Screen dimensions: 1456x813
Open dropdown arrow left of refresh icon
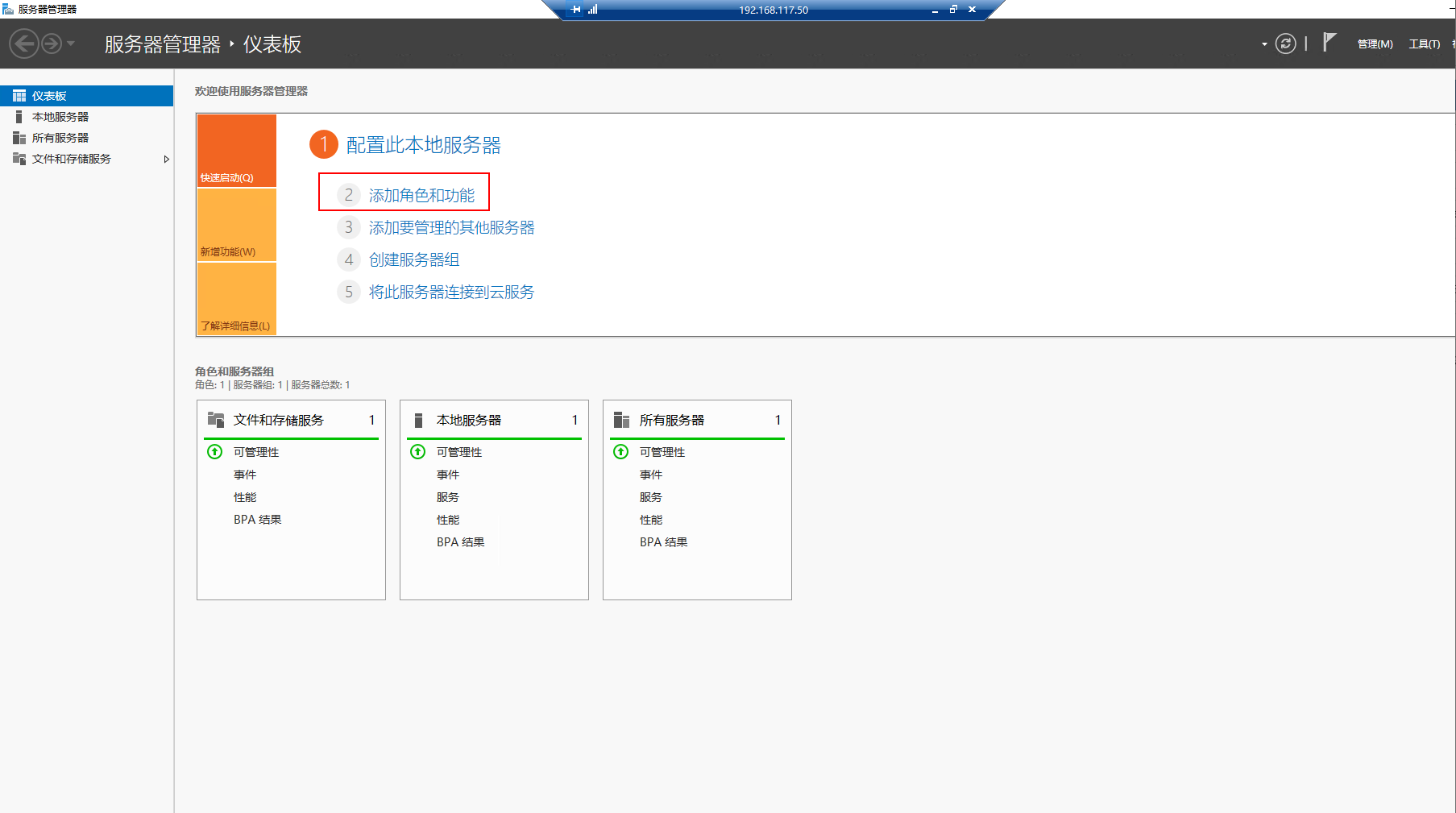pos(1264,44)
